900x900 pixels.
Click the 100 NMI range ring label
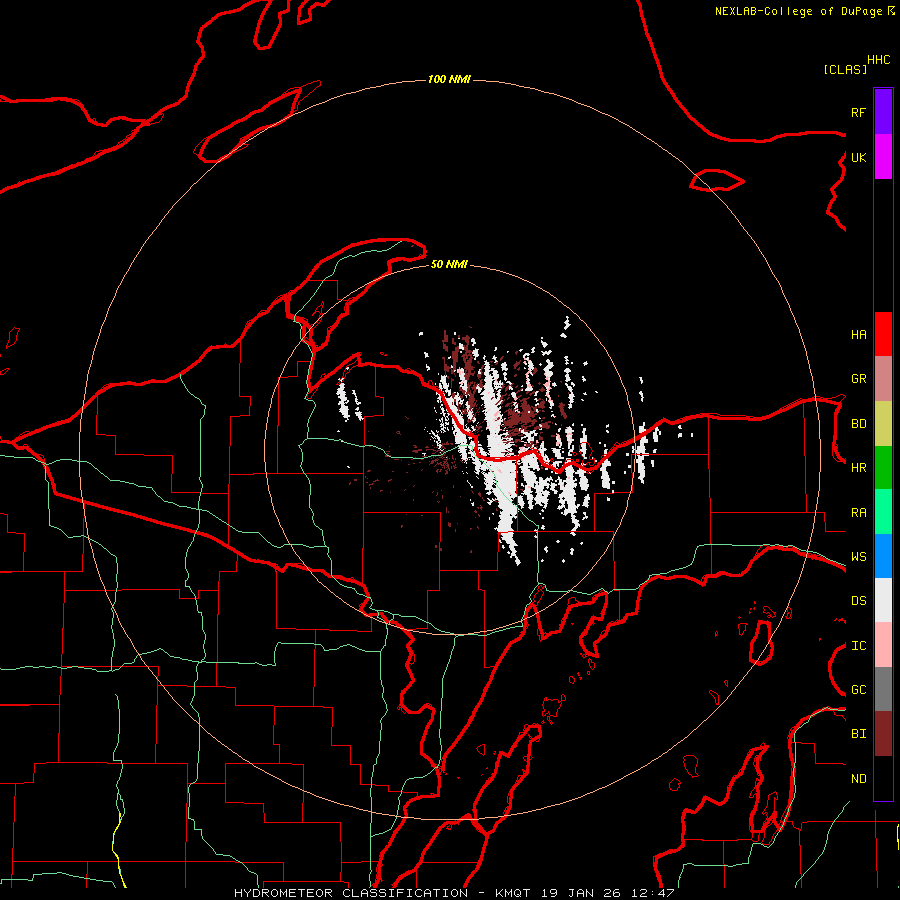(x=449, y=79)
